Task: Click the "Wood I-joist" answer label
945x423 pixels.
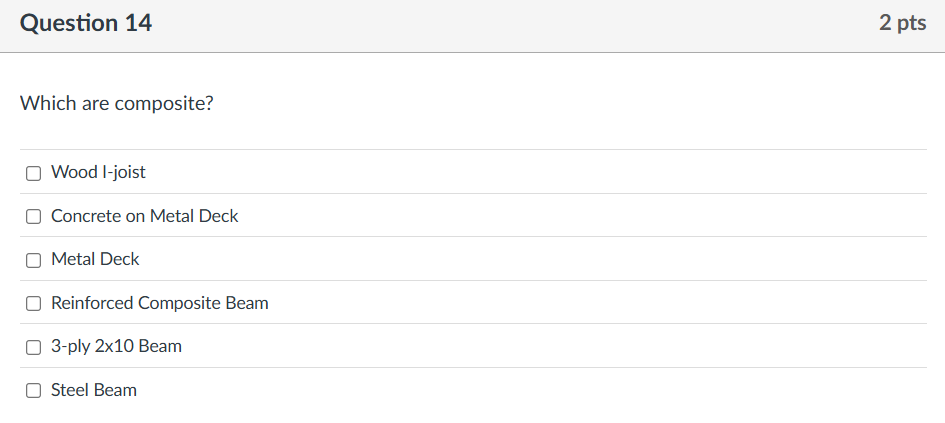Action: pos(98,172)
